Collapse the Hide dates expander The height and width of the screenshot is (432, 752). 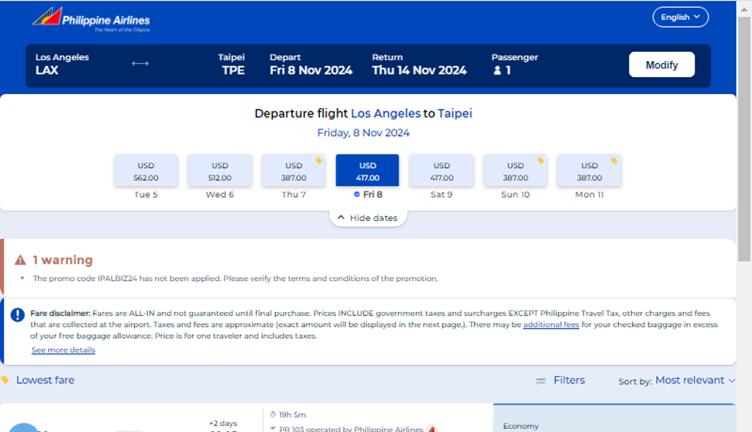[x=368, y=218]
